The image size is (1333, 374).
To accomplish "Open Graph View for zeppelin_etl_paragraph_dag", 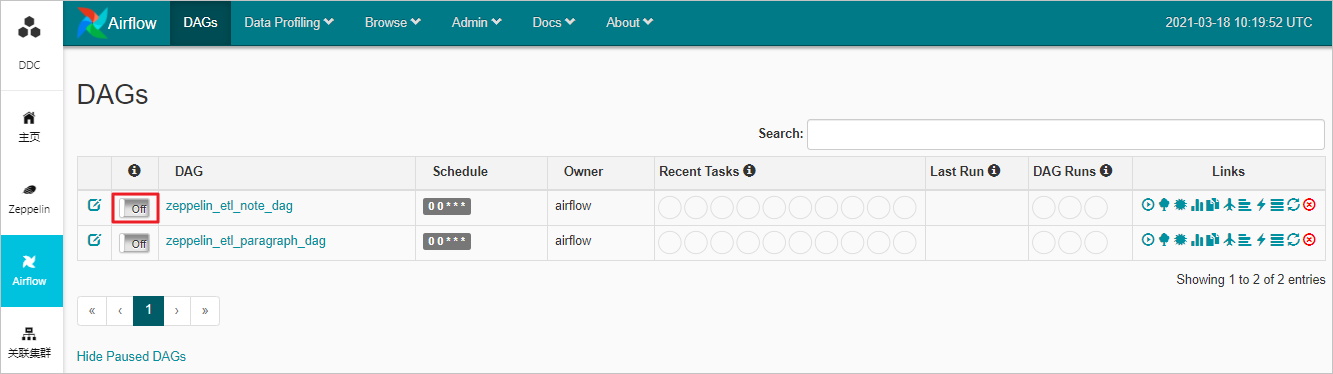I will [x=1180, y=239].
